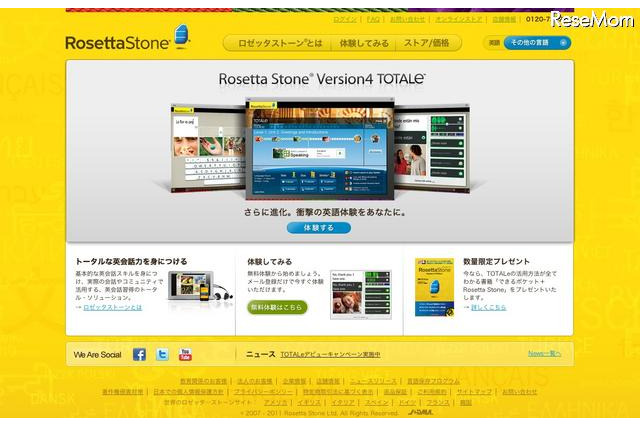
Task: Click the トータルな英会話力を身につける heading
Action: [131, 262]
